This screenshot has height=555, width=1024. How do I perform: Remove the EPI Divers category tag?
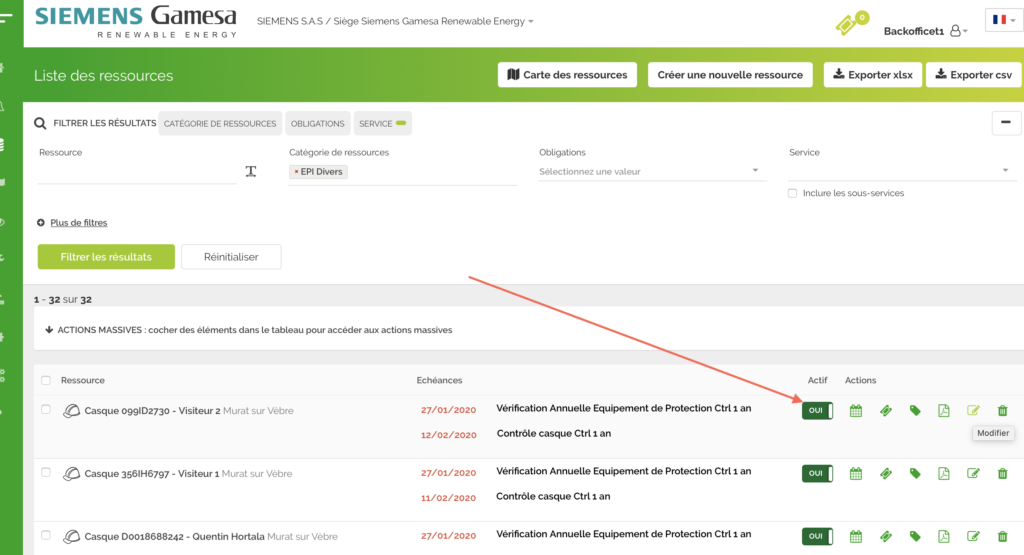click(x=297, y=172)
